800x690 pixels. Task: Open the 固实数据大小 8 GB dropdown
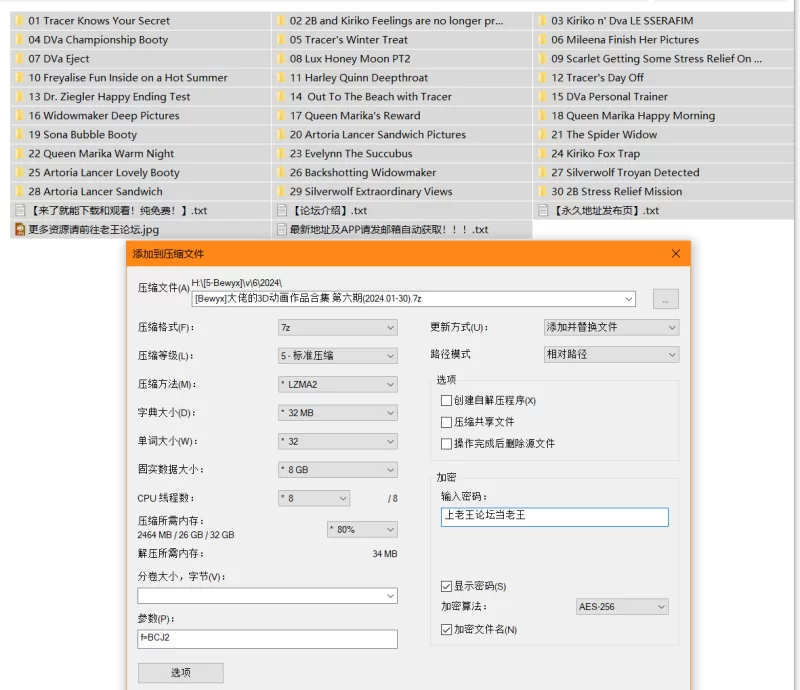[338, 470]
